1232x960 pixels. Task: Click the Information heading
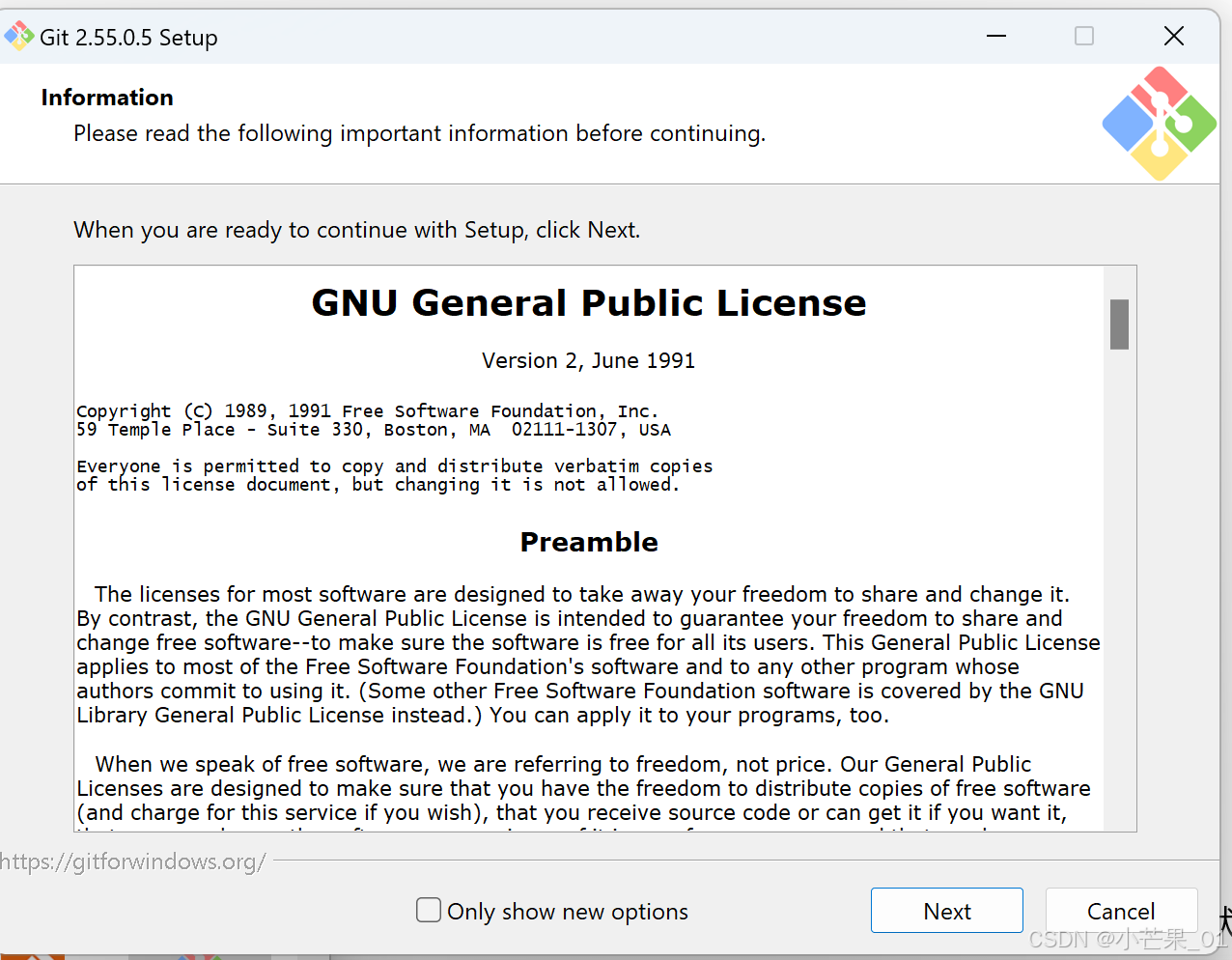[x=107, y=98]
